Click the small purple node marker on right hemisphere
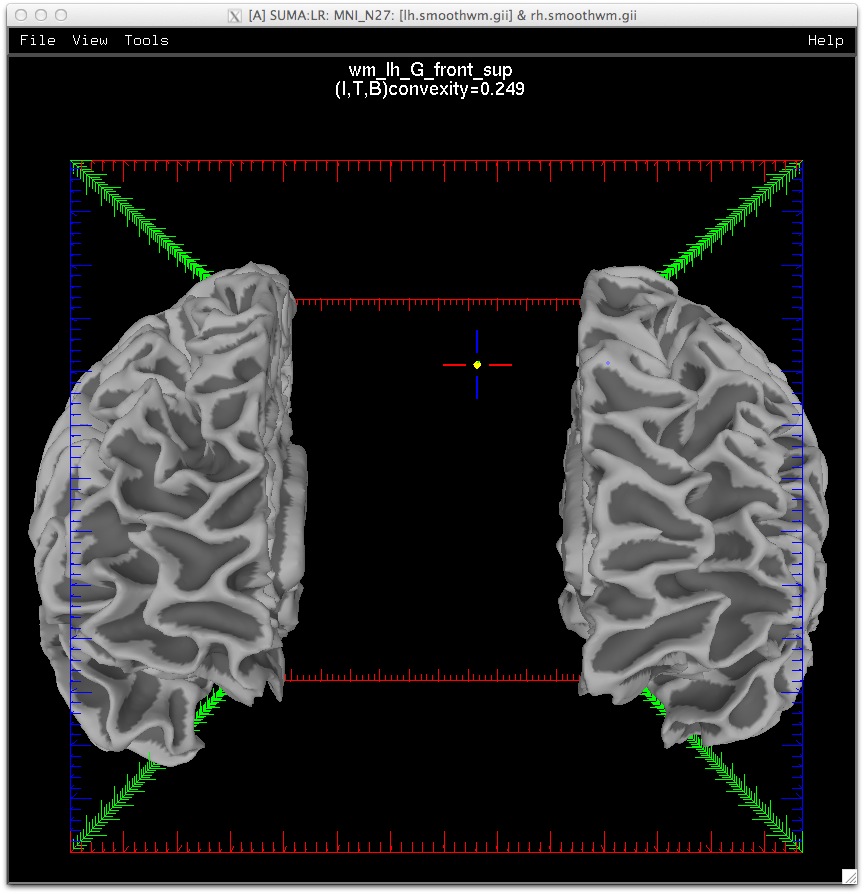 point(608,363)
